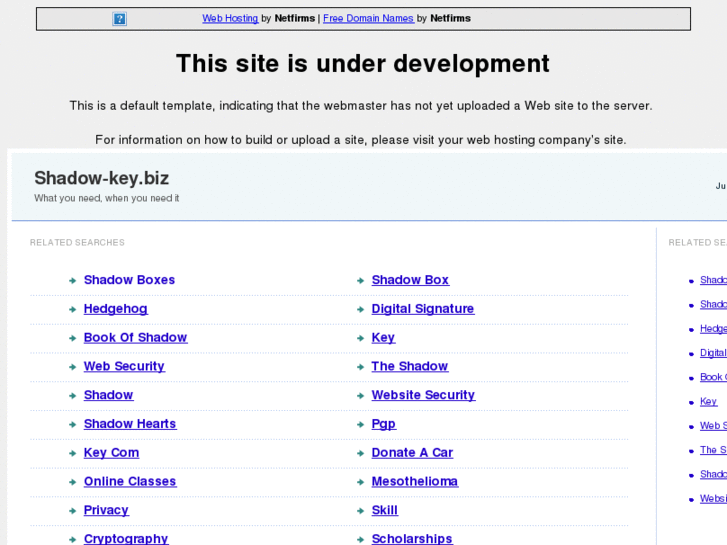727x545 pixels.
Task: Click the Hedgehog link
Action: [115, 308]
